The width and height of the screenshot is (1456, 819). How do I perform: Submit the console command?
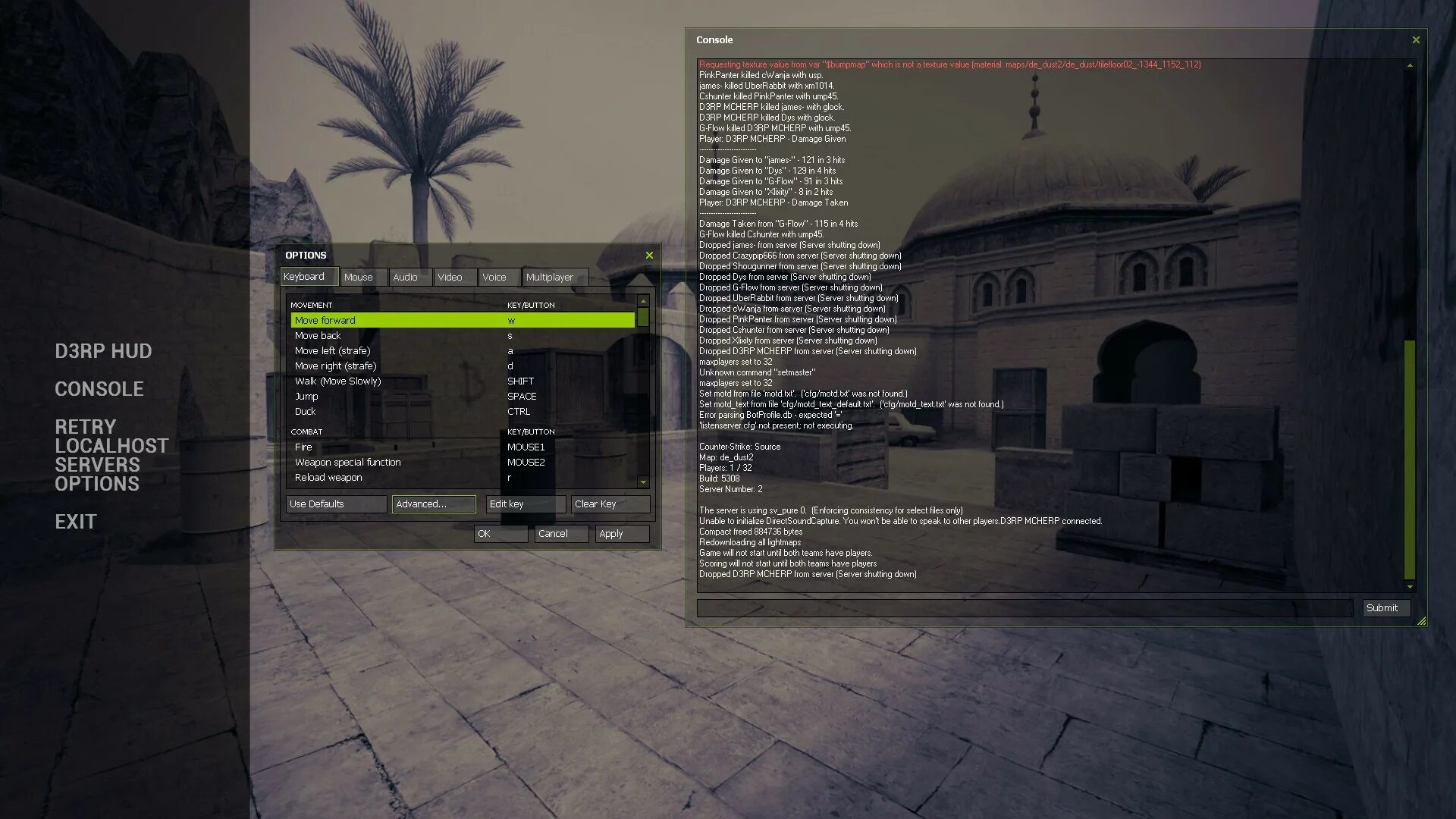[x=1386, y=608]
